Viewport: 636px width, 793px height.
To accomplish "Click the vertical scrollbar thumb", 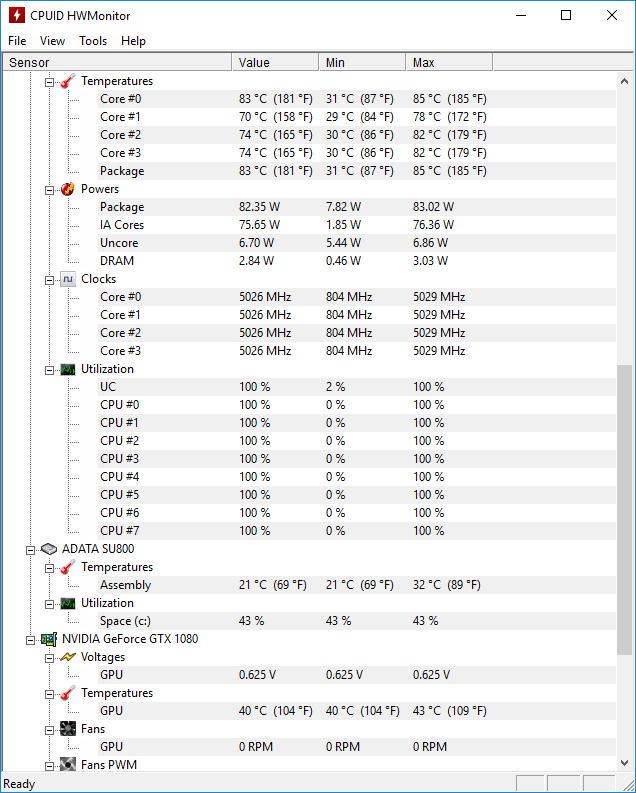I will [x=625, y=510].
